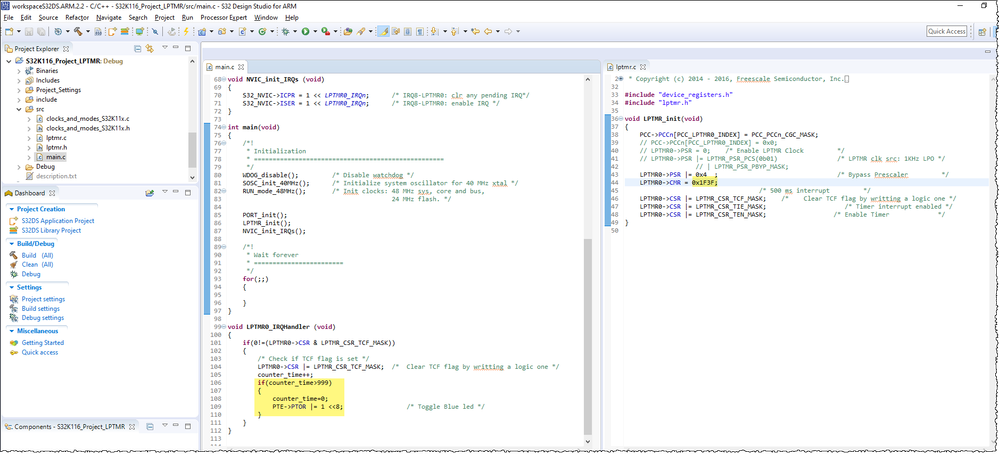Maximize the Project Explorer panel
Screen dimensions: 999x454
[x=188, y=48]
